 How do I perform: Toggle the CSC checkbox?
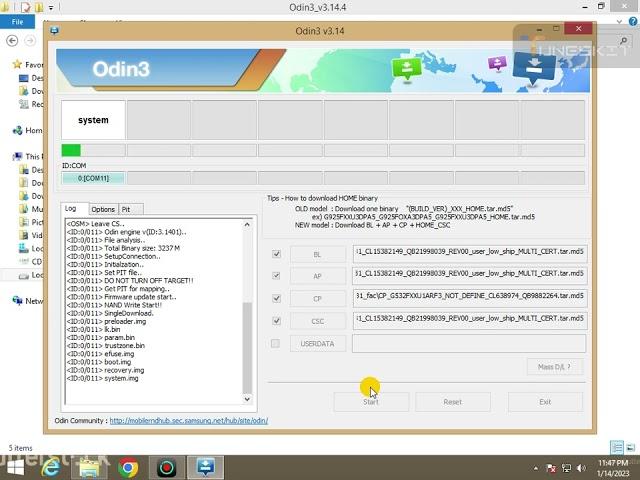276,321
